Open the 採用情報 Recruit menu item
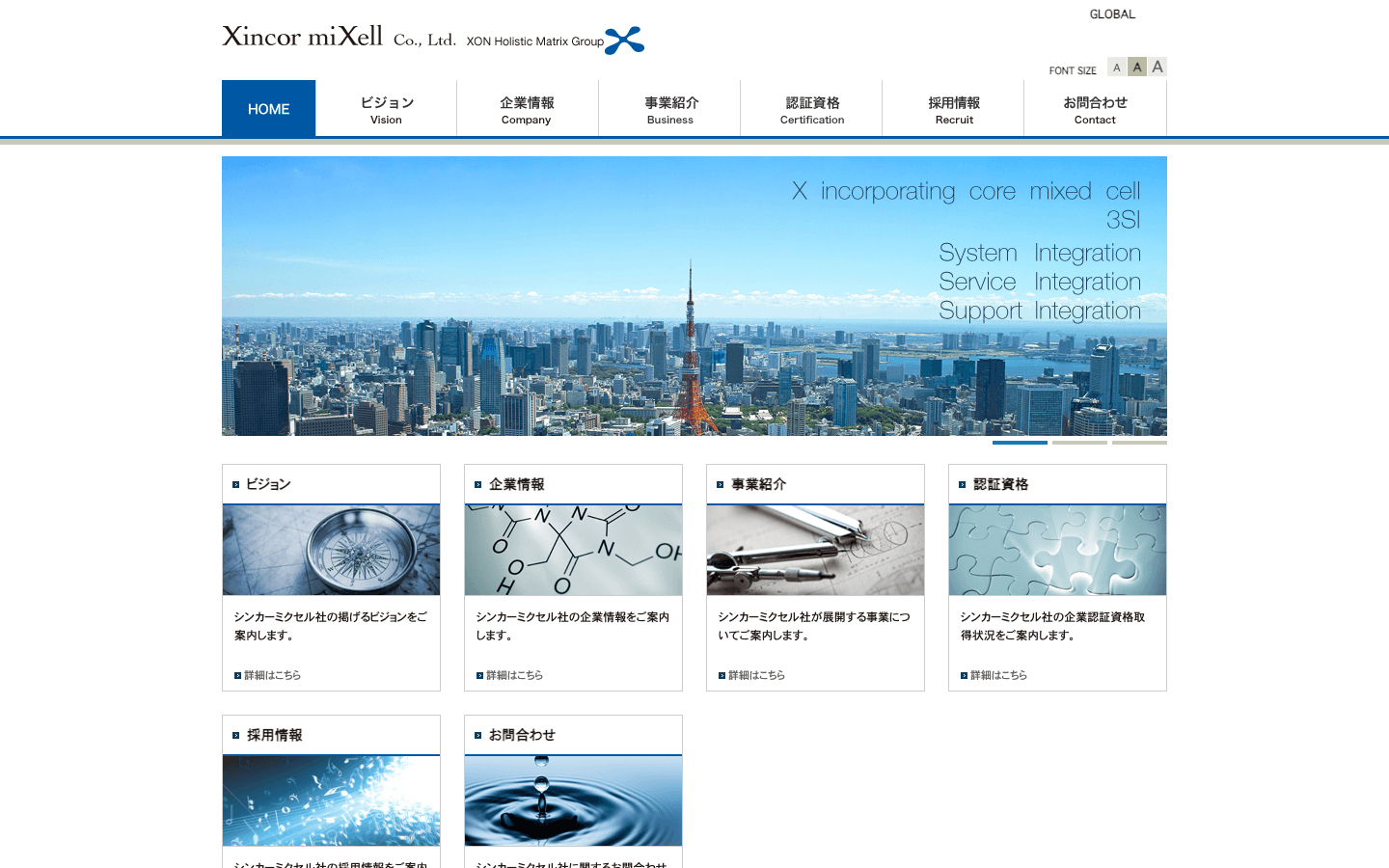 953,108
